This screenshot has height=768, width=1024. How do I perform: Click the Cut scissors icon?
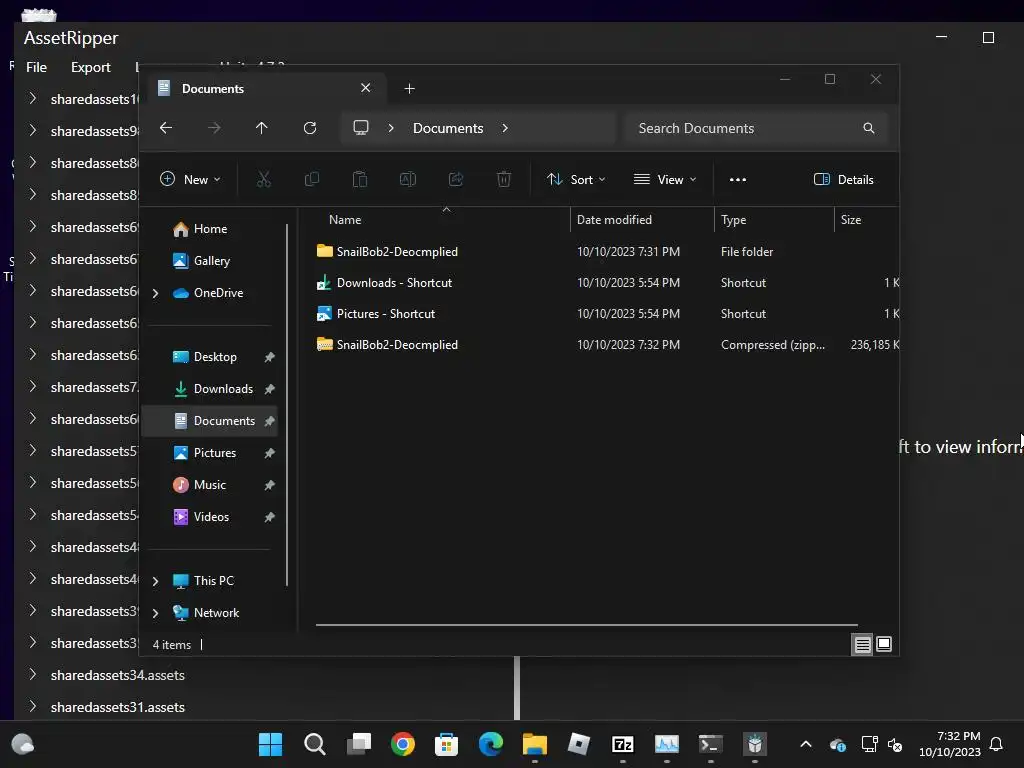[x=264, y=180]
